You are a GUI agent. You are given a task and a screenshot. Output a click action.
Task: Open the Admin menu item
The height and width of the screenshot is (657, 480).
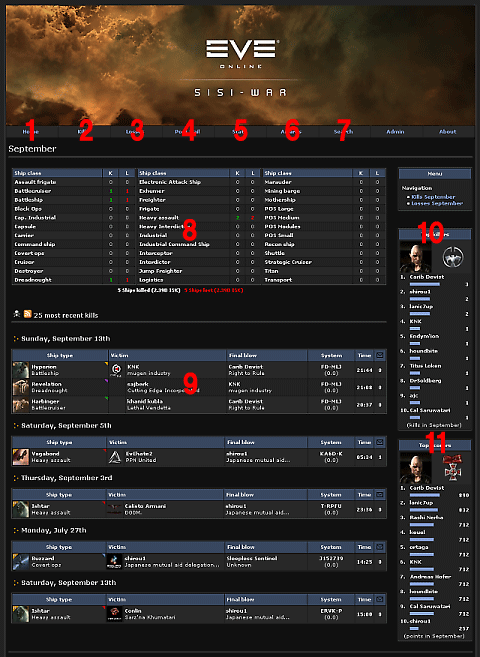395,132
